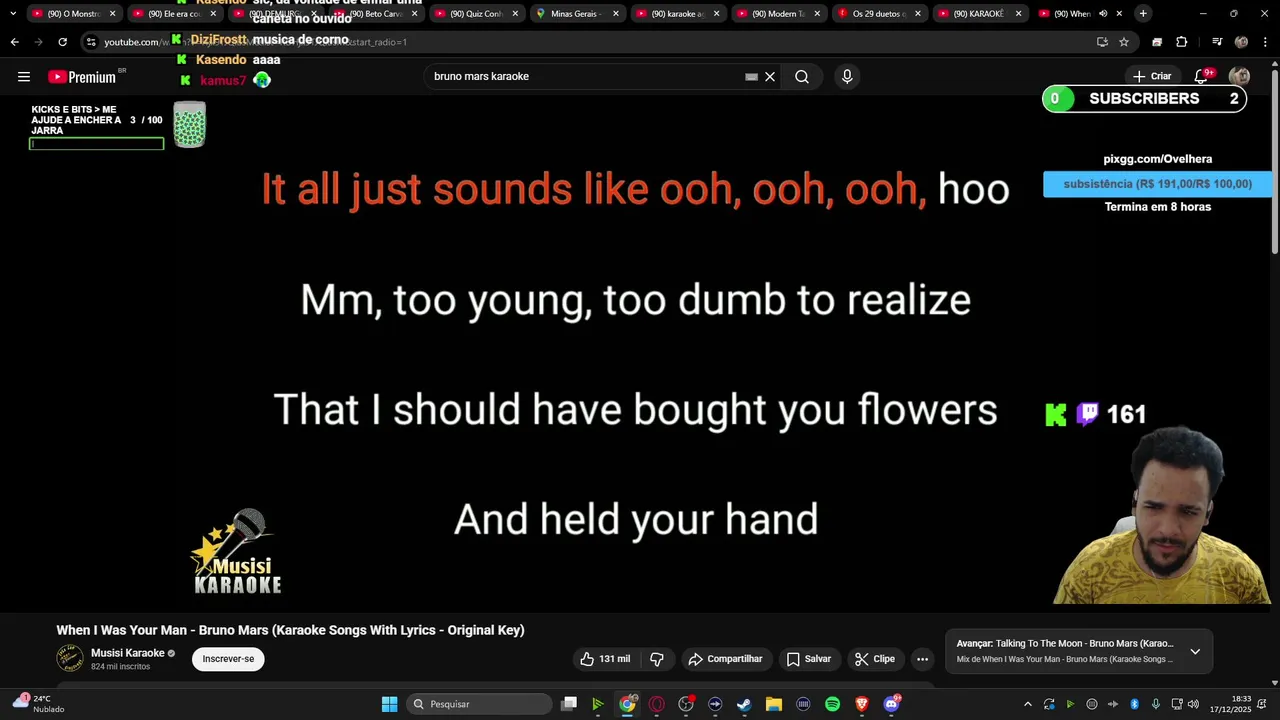Clear the search box with the X
This screenshot has height=720, width=1280.
tap(770, 77)
